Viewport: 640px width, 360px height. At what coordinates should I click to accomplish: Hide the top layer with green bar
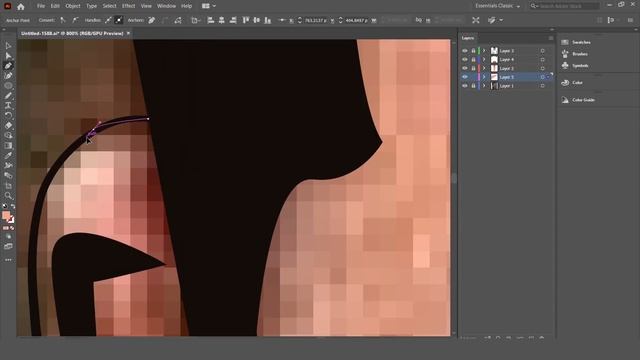pyautogui.click(x=464, y=51)
